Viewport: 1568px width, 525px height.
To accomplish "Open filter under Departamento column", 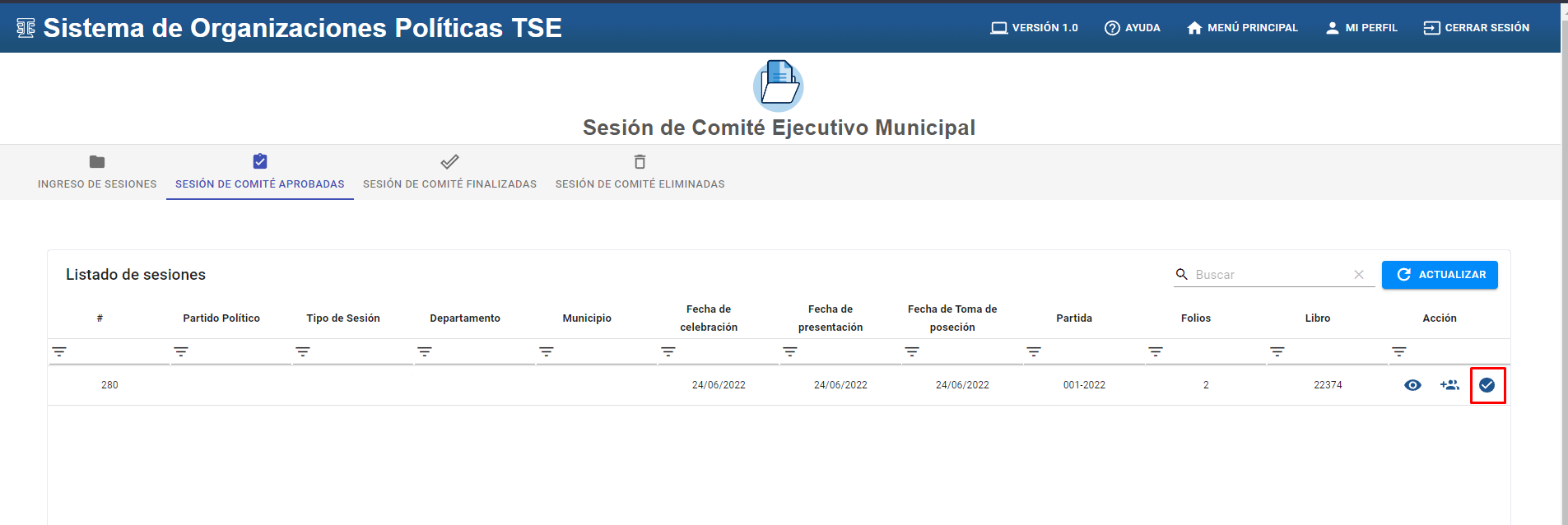I will point(425,352).
